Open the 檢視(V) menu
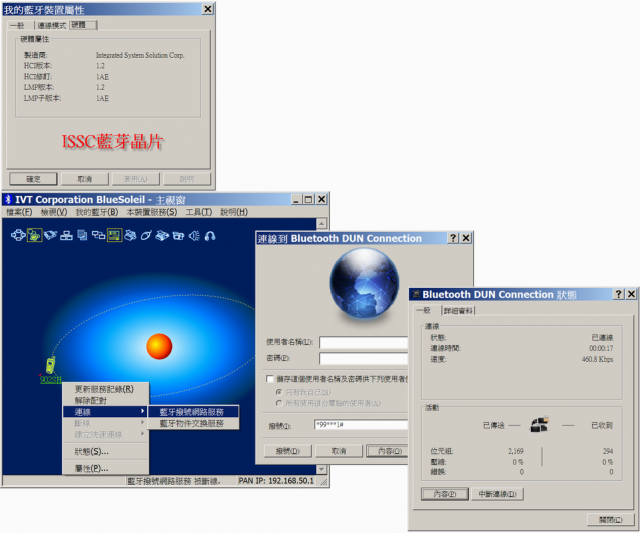This screenshot has height=533, width=640. 54,212
